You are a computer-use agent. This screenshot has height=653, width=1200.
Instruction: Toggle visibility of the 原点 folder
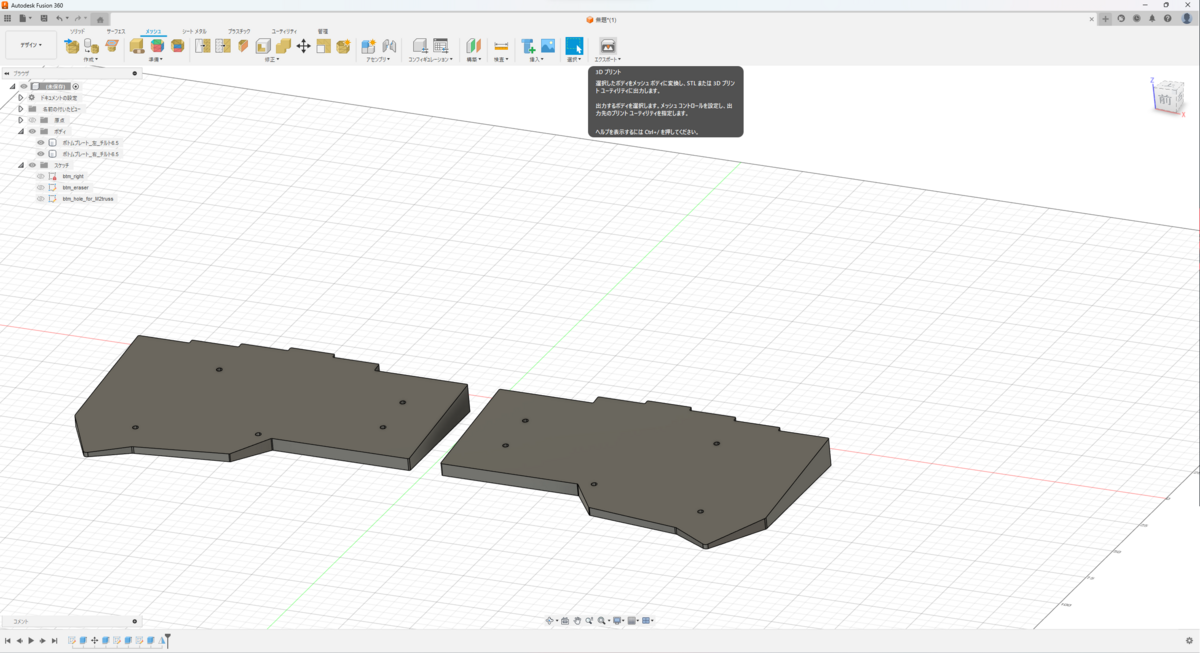(x=32, y=120)
